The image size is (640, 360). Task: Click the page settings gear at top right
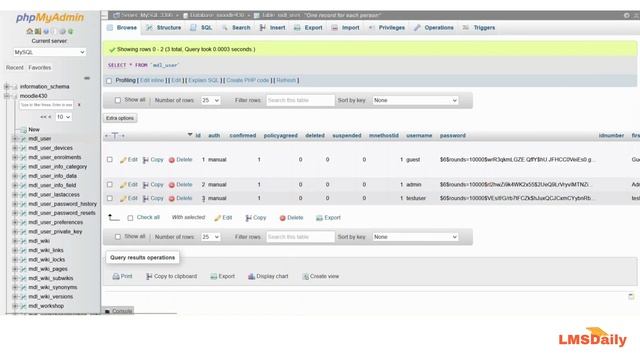[627, 16]
